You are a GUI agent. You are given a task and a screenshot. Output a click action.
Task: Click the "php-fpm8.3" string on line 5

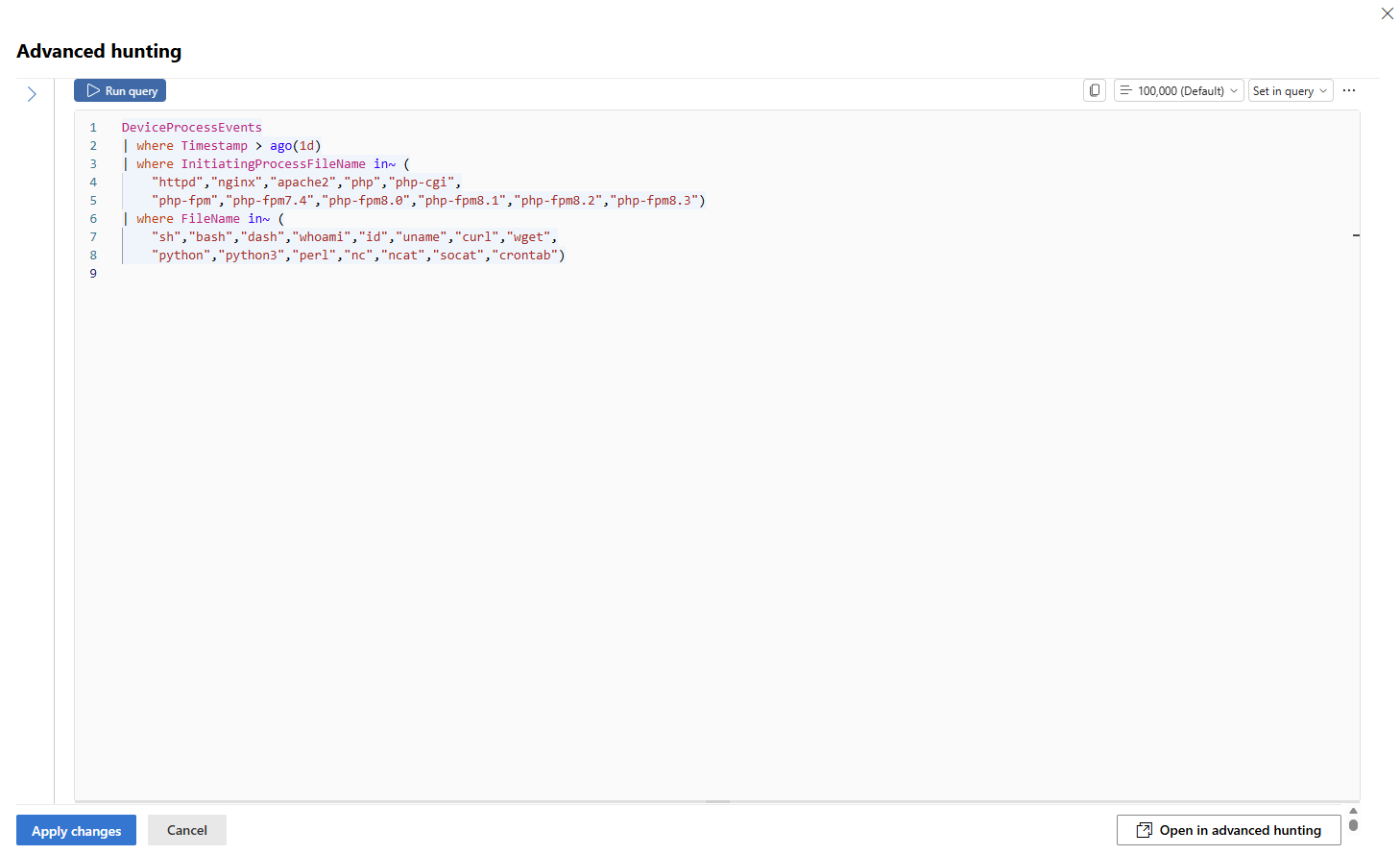click(x=654, y=200)
